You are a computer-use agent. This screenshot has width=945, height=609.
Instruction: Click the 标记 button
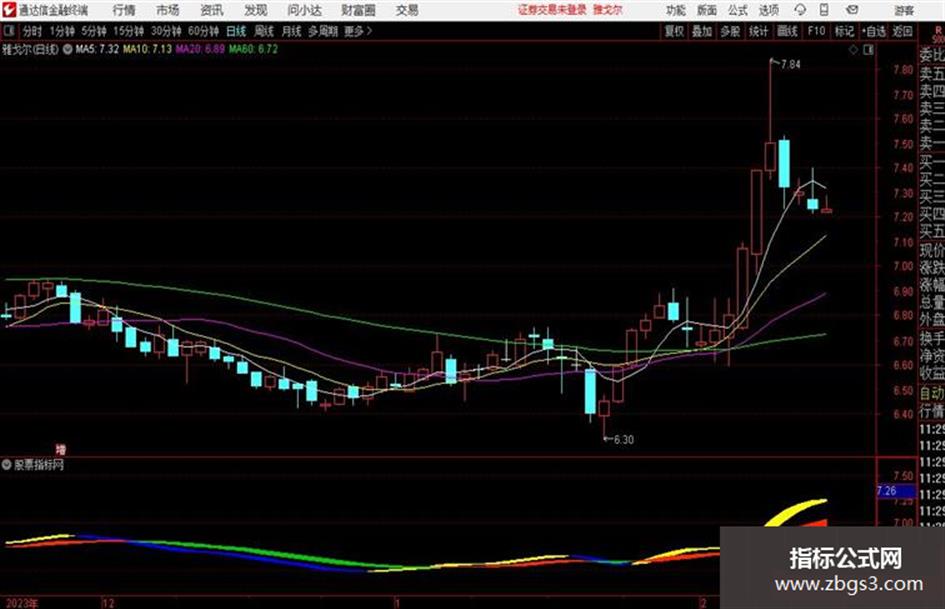(x=844, y=31)
